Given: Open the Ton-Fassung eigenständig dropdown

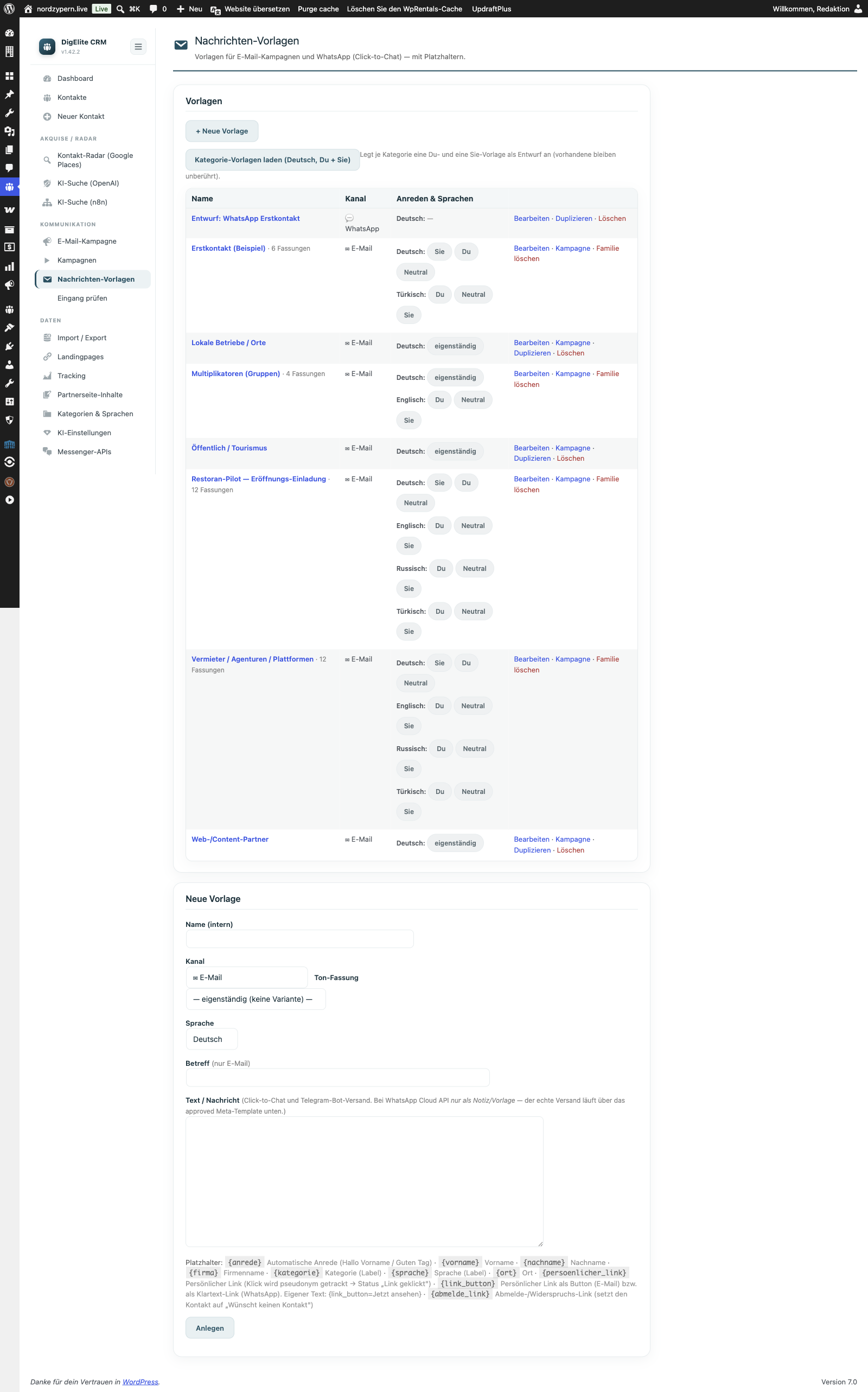Looking at the screenshot, I should [x=256, y=999].
